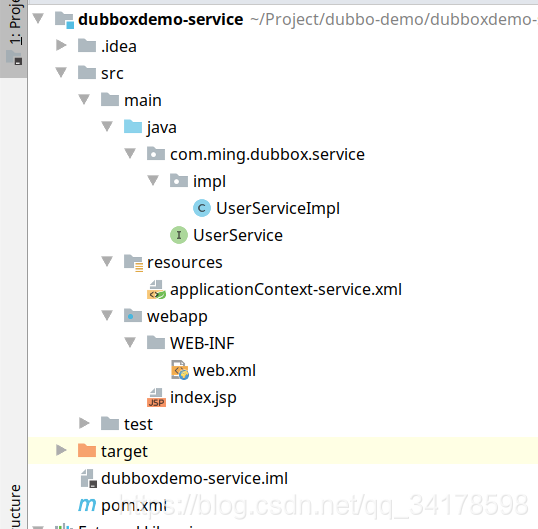The width and height of the screenshot is (538, 529).
Task: Collapse the impl package arrow
Action: [x=153, y=180]
